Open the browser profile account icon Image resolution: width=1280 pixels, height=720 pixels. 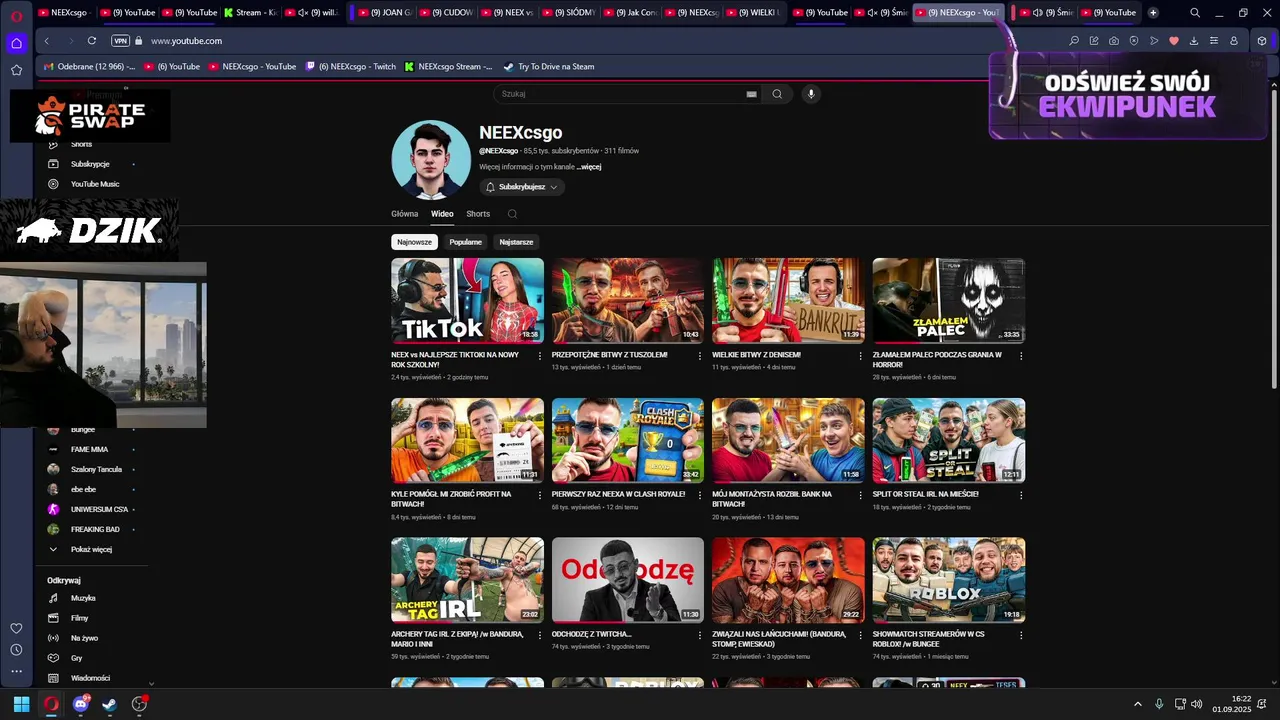[1234, 41]
